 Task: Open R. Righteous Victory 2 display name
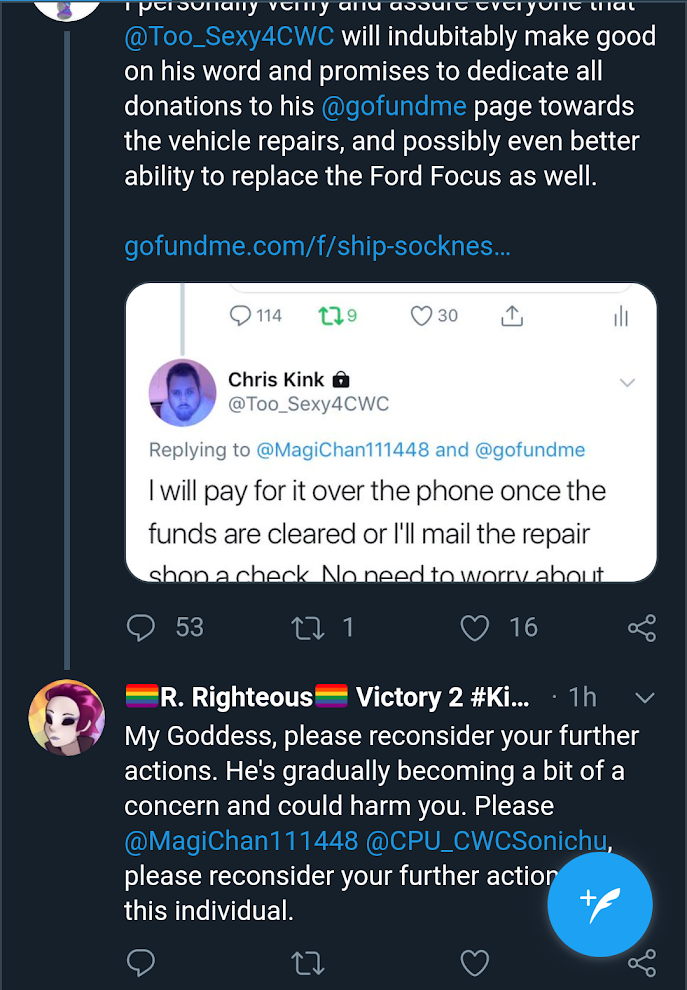pyautogui.click(x=328, y=698)
